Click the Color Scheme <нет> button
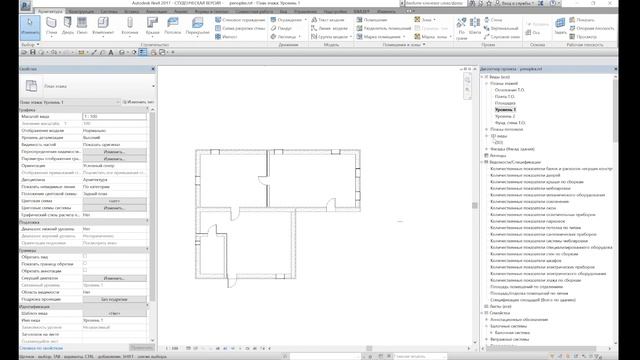This screenshot has width=640, height=360. [x=114, y=201]
